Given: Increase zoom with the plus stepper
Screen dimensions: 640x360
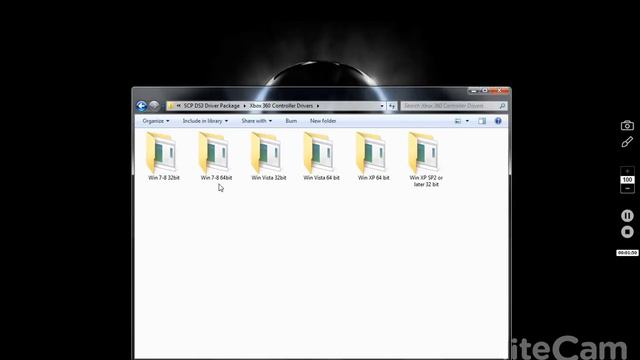Looking at the screenshot, I should [x=627, y=171].
